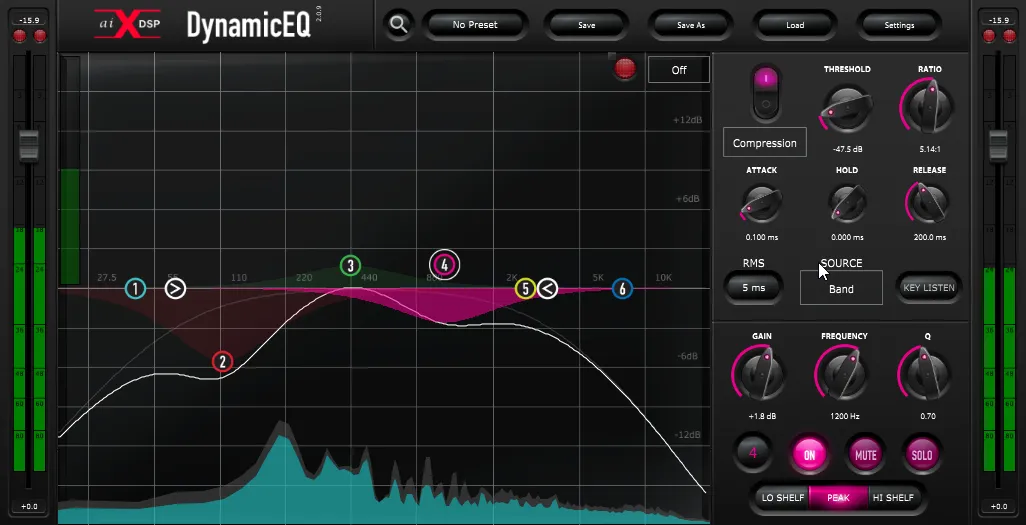The width and height of the screenshot is (1026, 525).
Task: Click the Release knob
Action: coord(929,202)
